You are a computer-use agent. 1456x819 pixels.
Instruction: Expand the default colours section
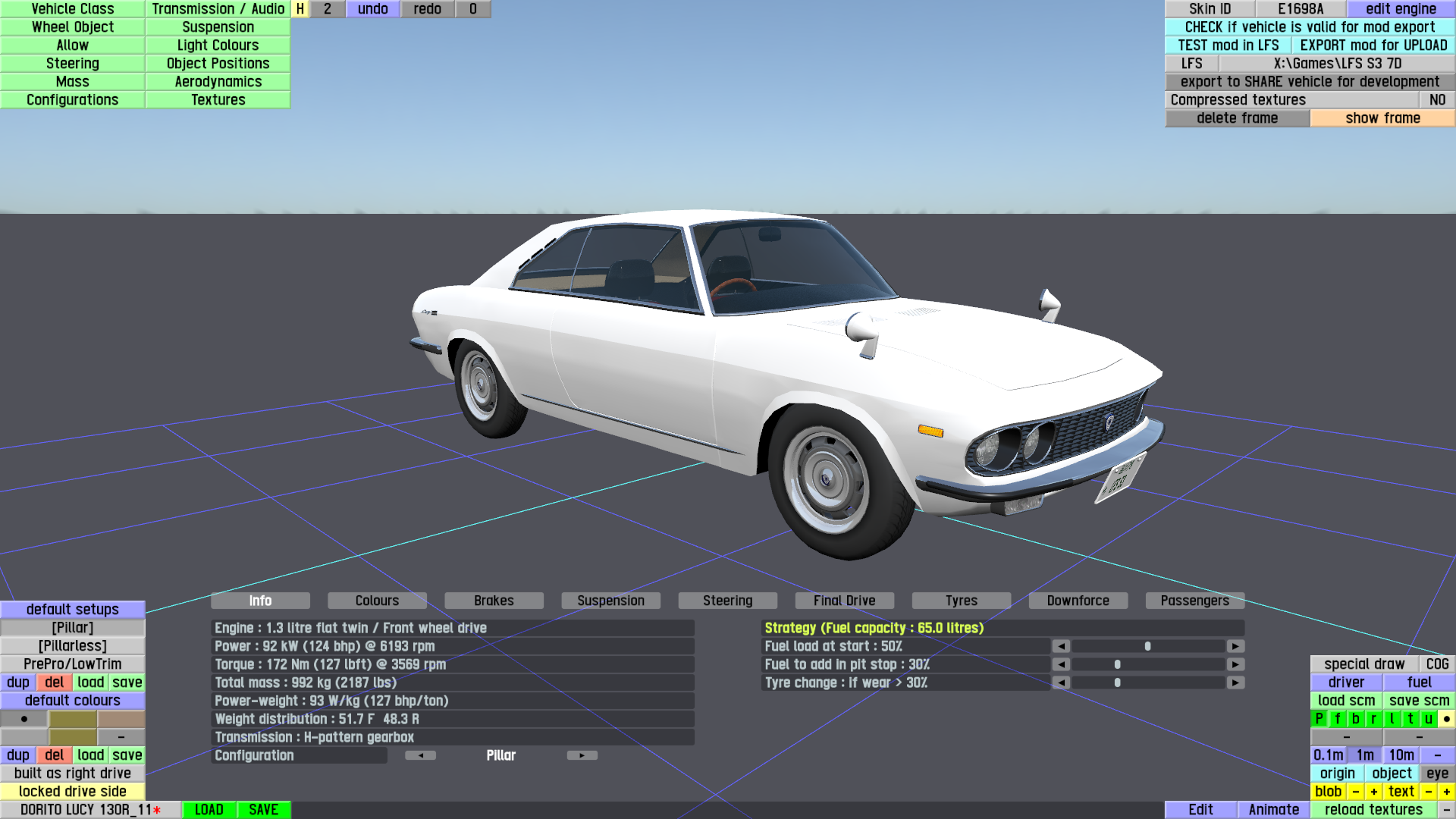click(x=73, y=701)
